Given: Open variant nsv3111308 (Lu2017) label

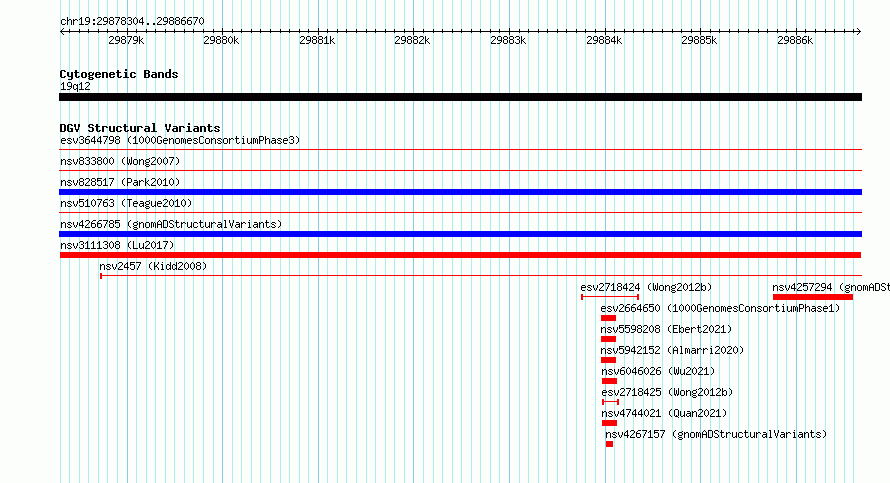Looking at the screenshot, I should [117, 245].
